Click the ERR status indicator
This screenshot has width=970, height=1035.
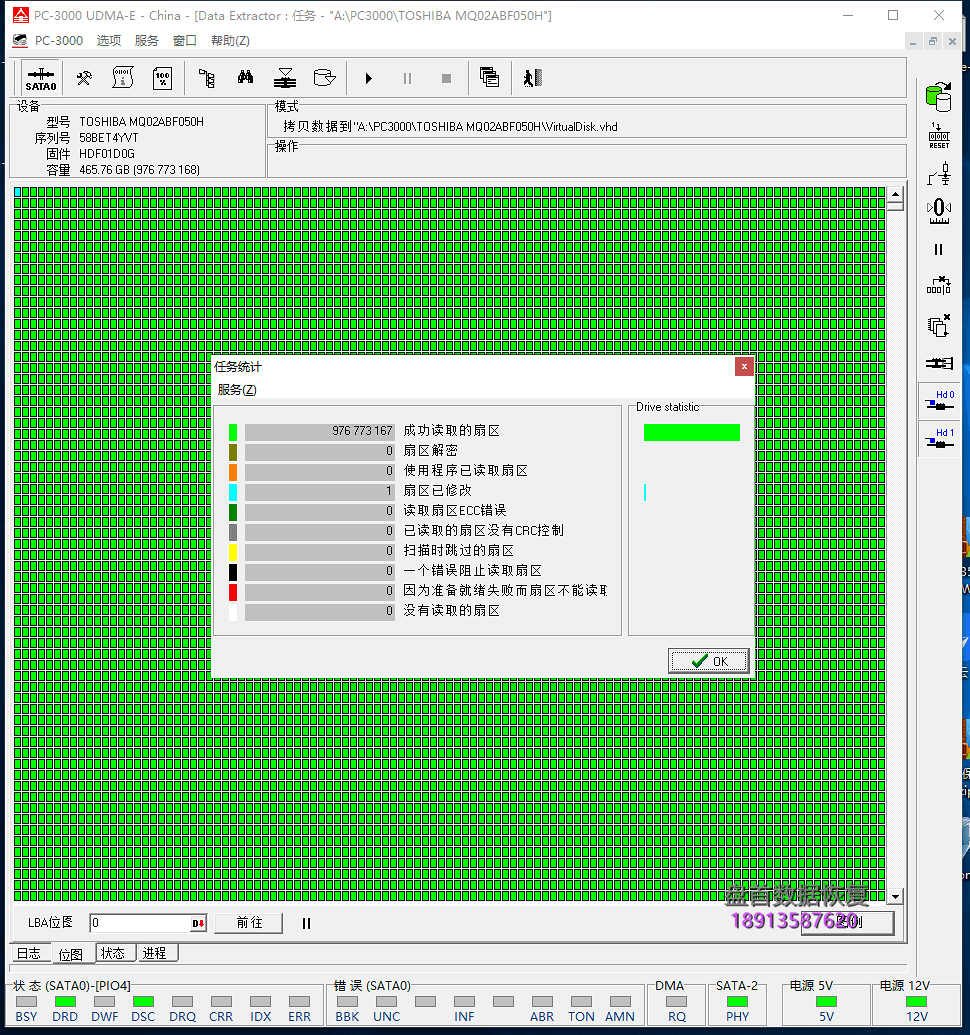tap(300, 1001)
